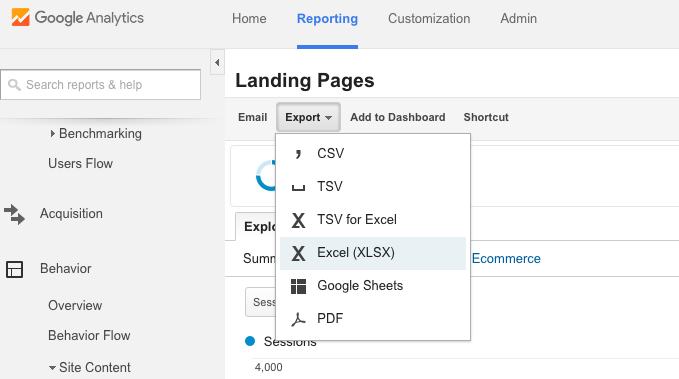The width and height of the screenshot is (679, 379).
Task: Click the Behavior layout icon
Action: [x=14, y=269]
